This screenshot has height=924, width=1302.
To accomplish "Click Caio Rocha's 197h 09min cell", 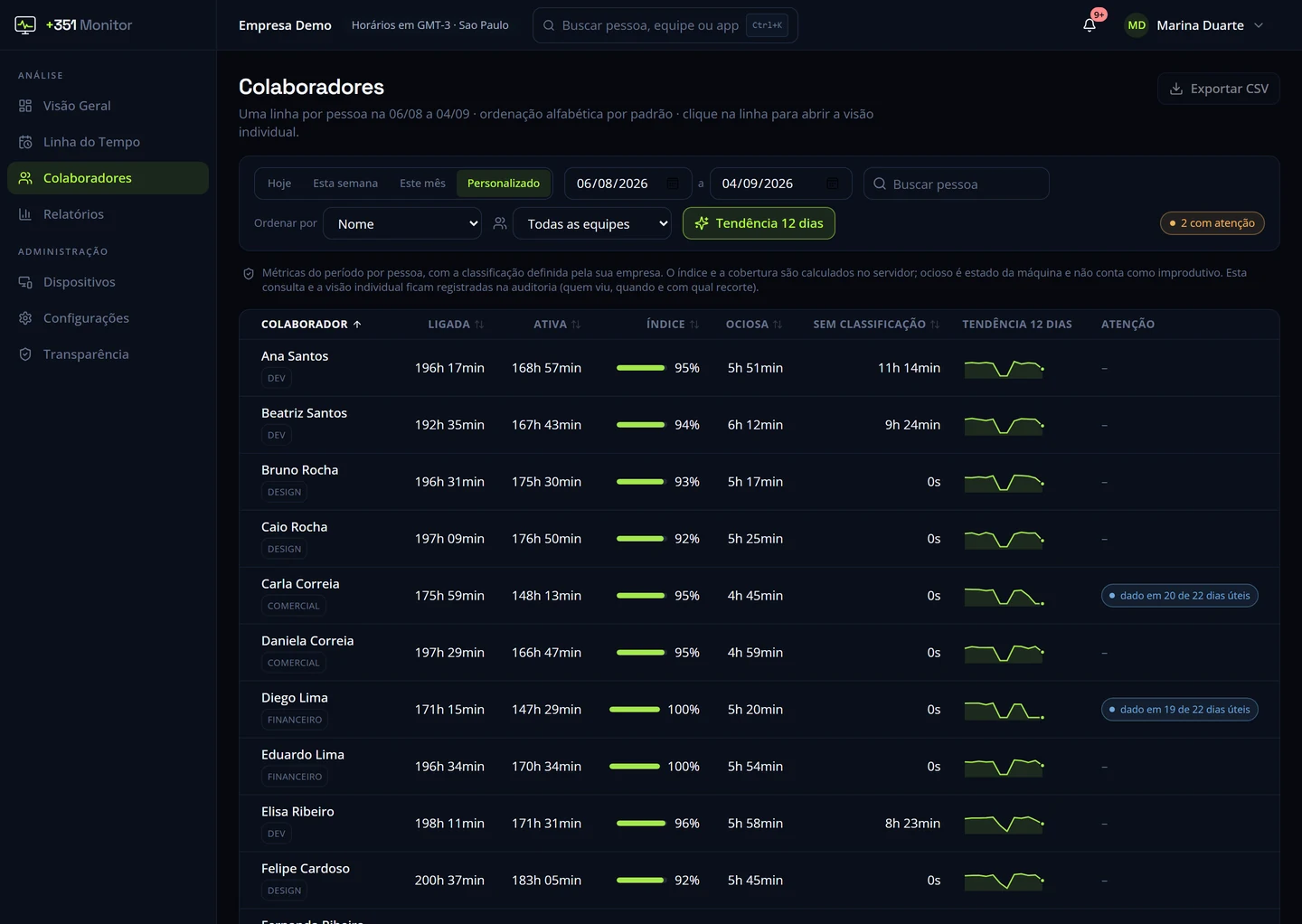I will 449,539.
